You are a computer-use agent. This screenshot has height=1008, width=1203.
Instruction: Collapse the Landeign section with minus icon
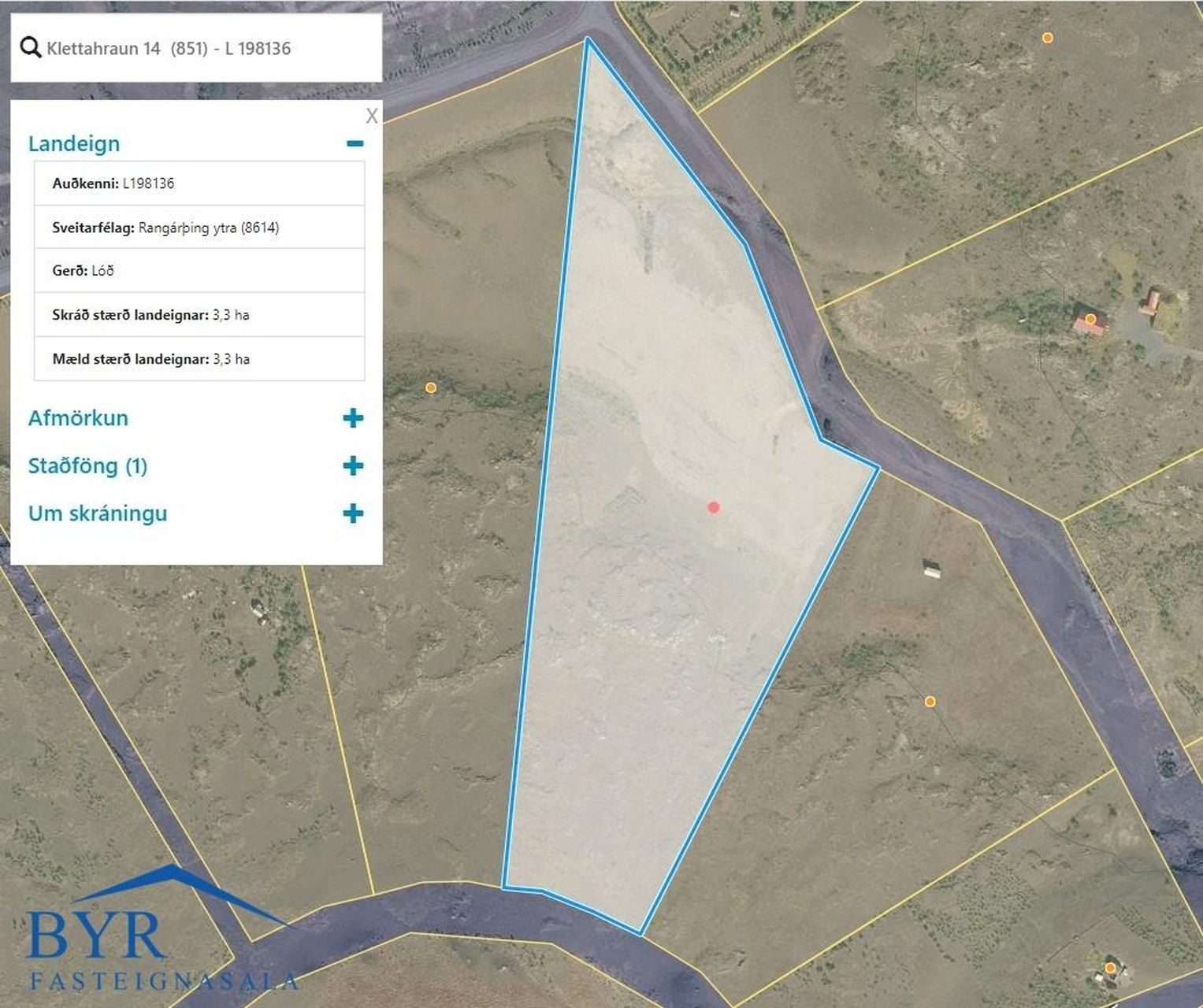pos(355,143)
